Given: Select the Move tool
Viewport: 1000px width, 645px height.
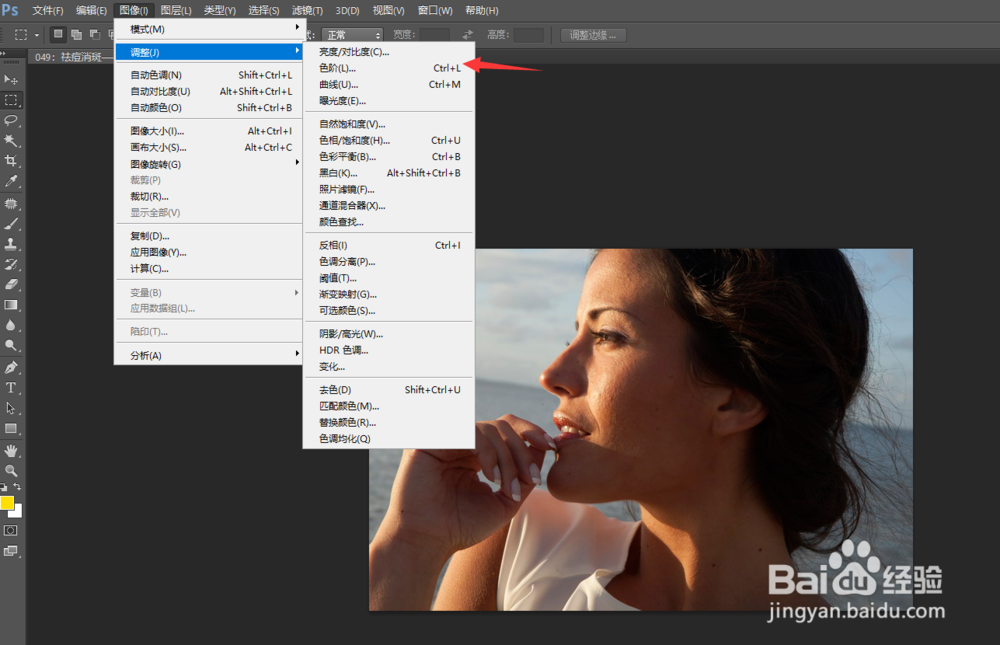Looking at the screenshot, I should (x=11, y=80).
